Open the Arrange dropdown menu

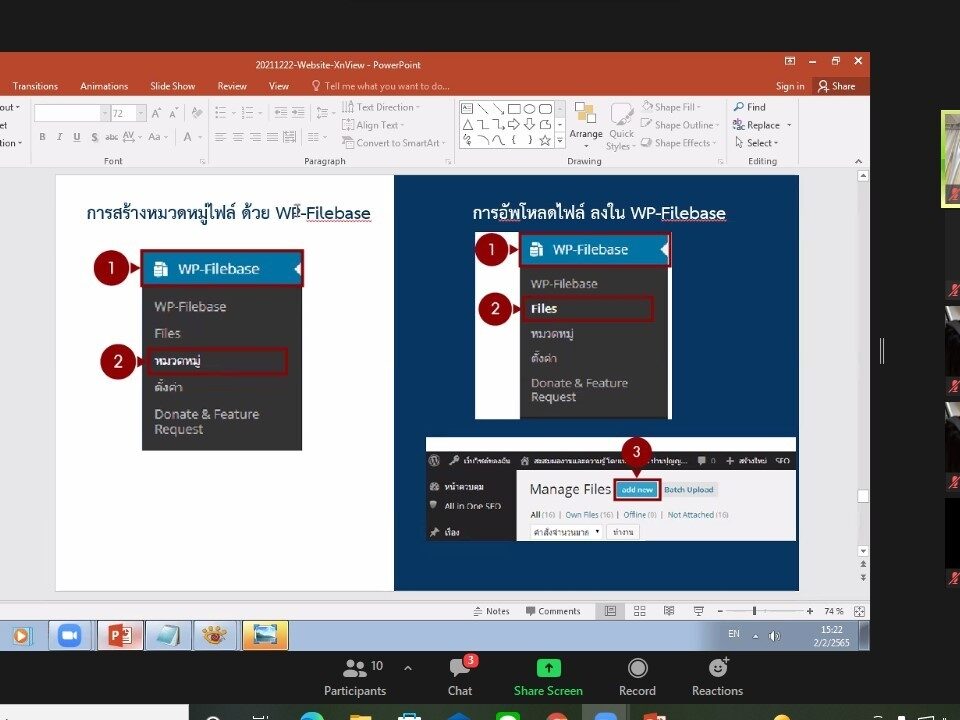click(x=586, y=126)
